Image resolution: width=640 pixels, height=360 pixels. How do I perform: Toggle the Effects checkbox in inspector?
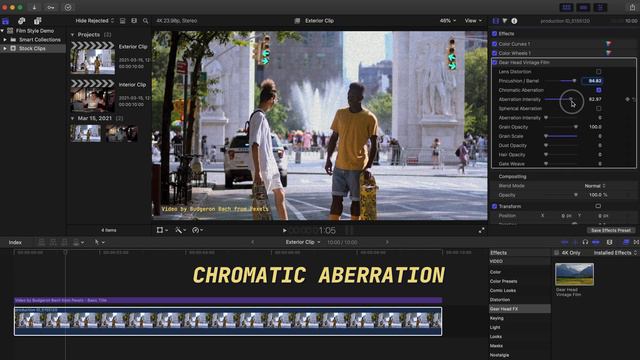[x=495, y=33]
